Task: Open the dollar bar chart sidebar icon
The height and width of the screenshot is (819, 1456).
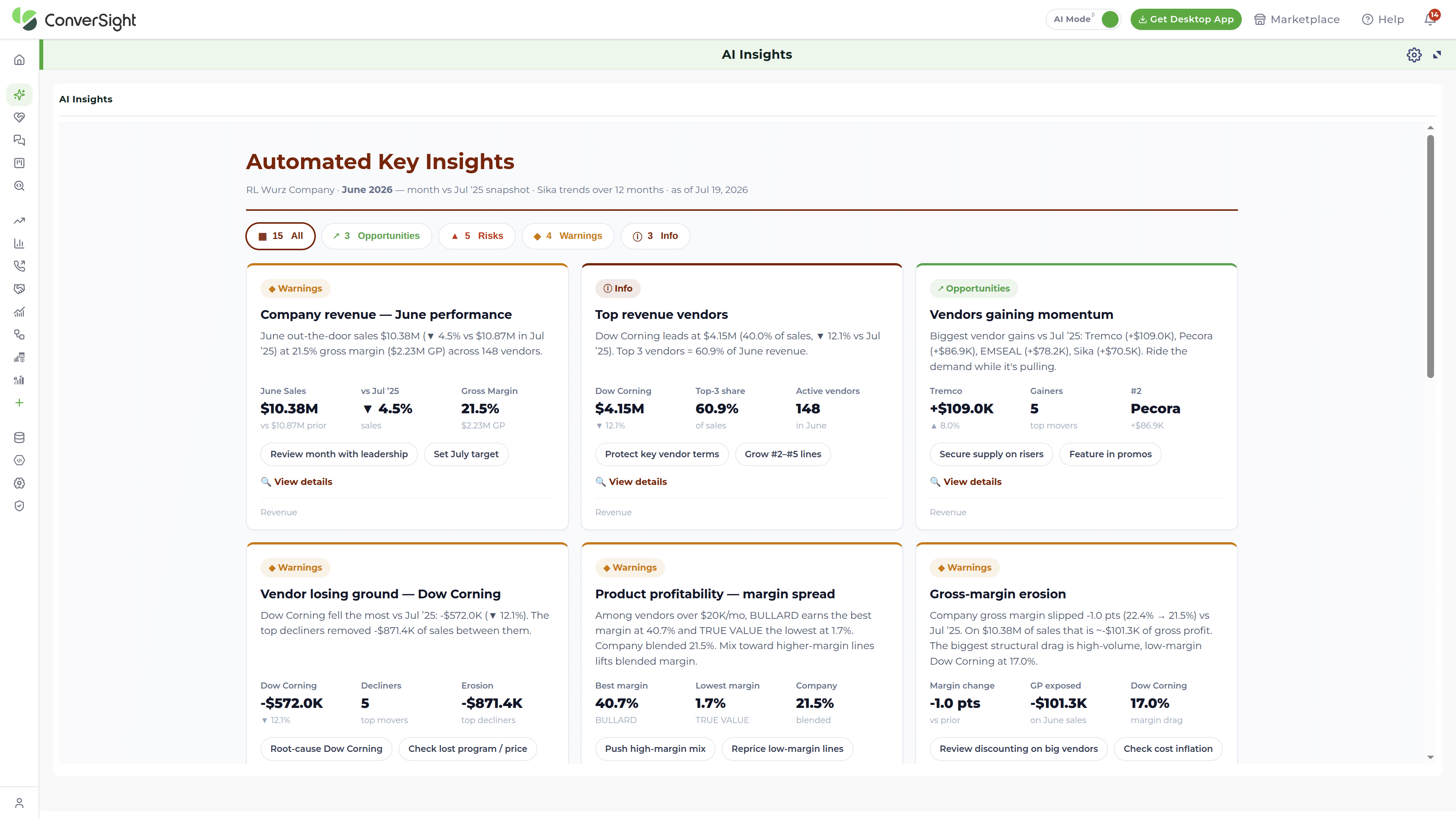Action: pos(19,380)
